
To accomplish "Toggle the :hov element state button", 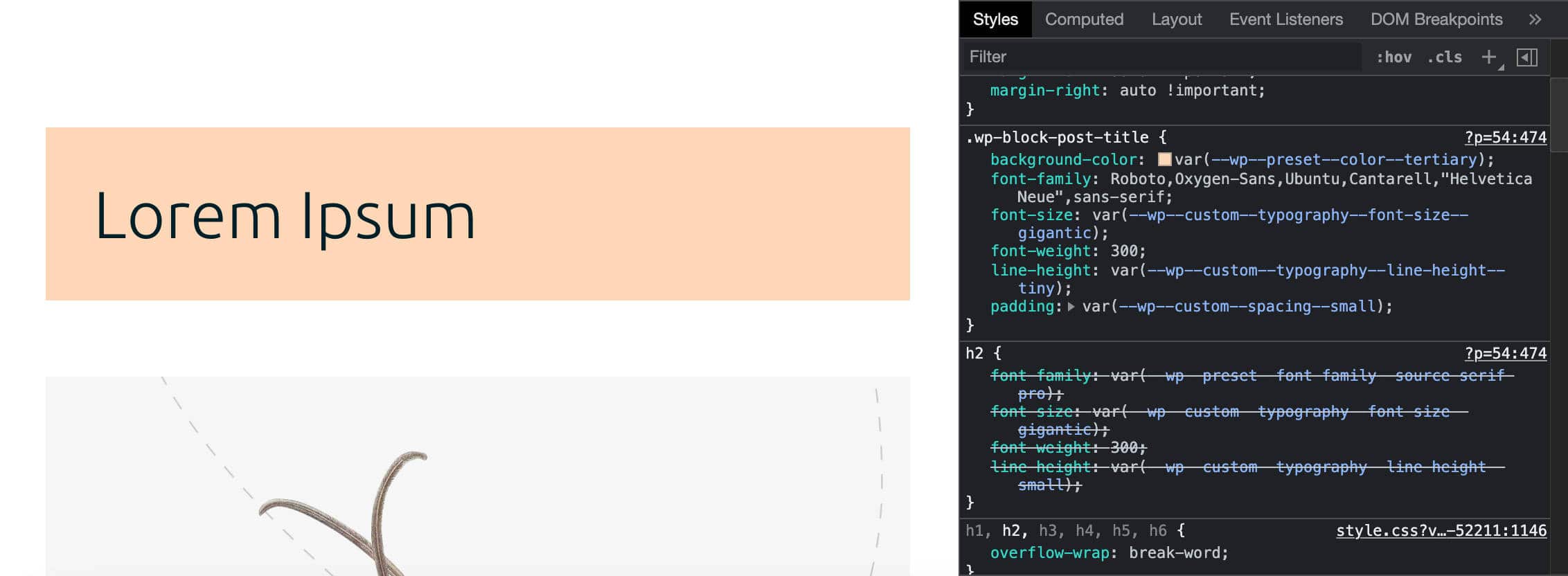I will [x=1393, y=57].
